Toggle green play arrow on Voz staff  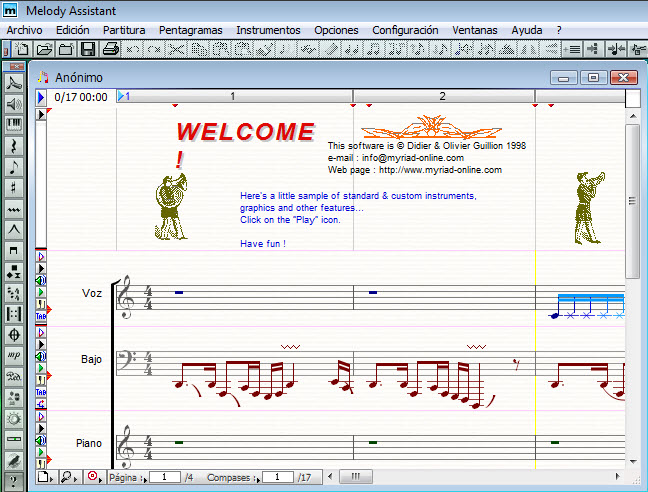point(40,292)
